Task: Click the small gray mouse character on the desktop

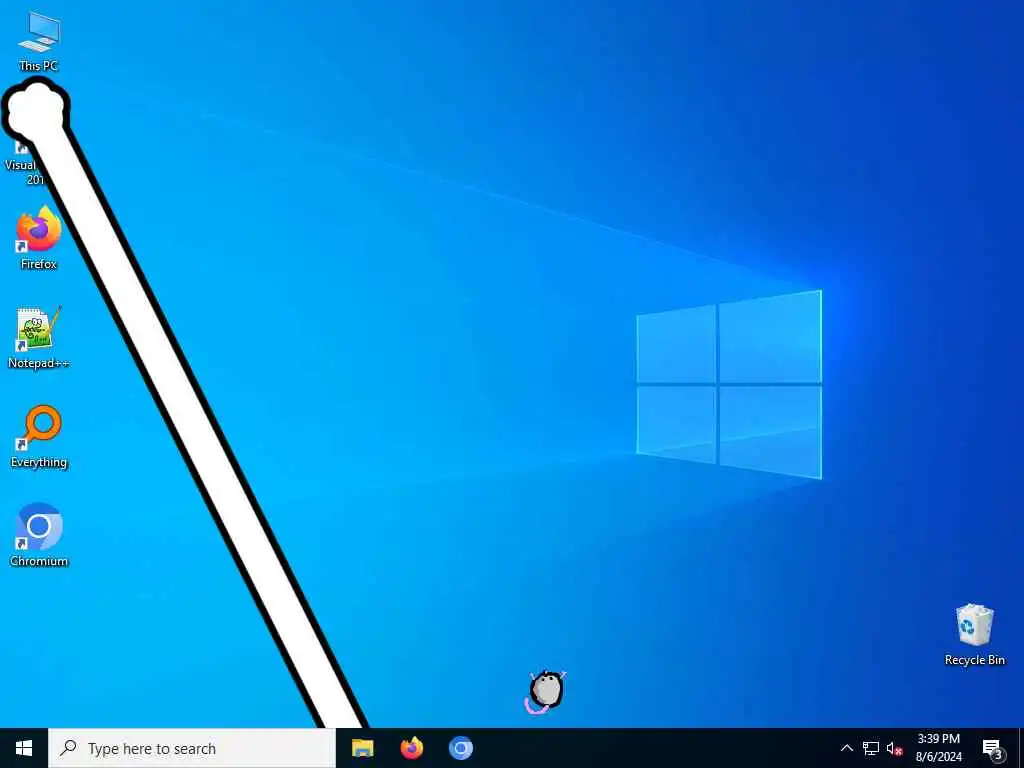Action: click(545, 691)
